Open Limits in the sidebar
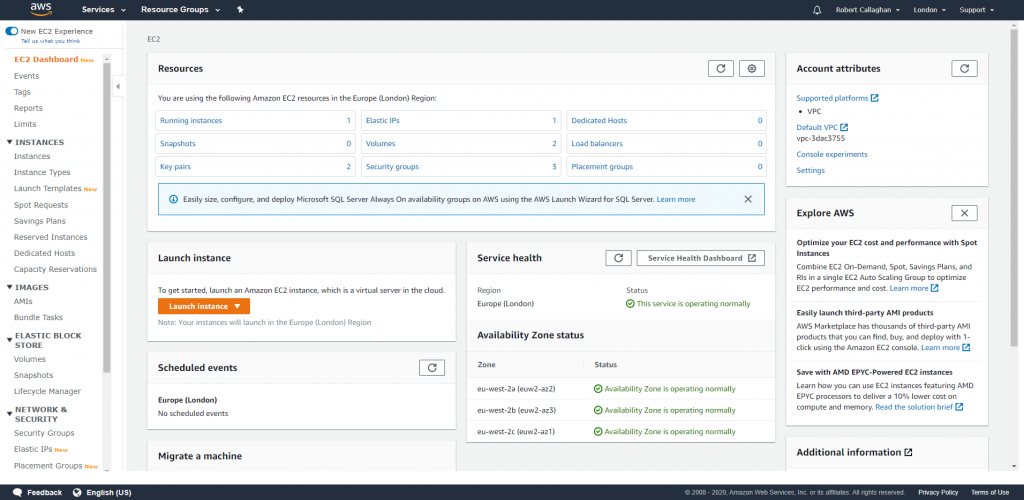Viewport: 1024px width, 500px height. click(25, 124)
